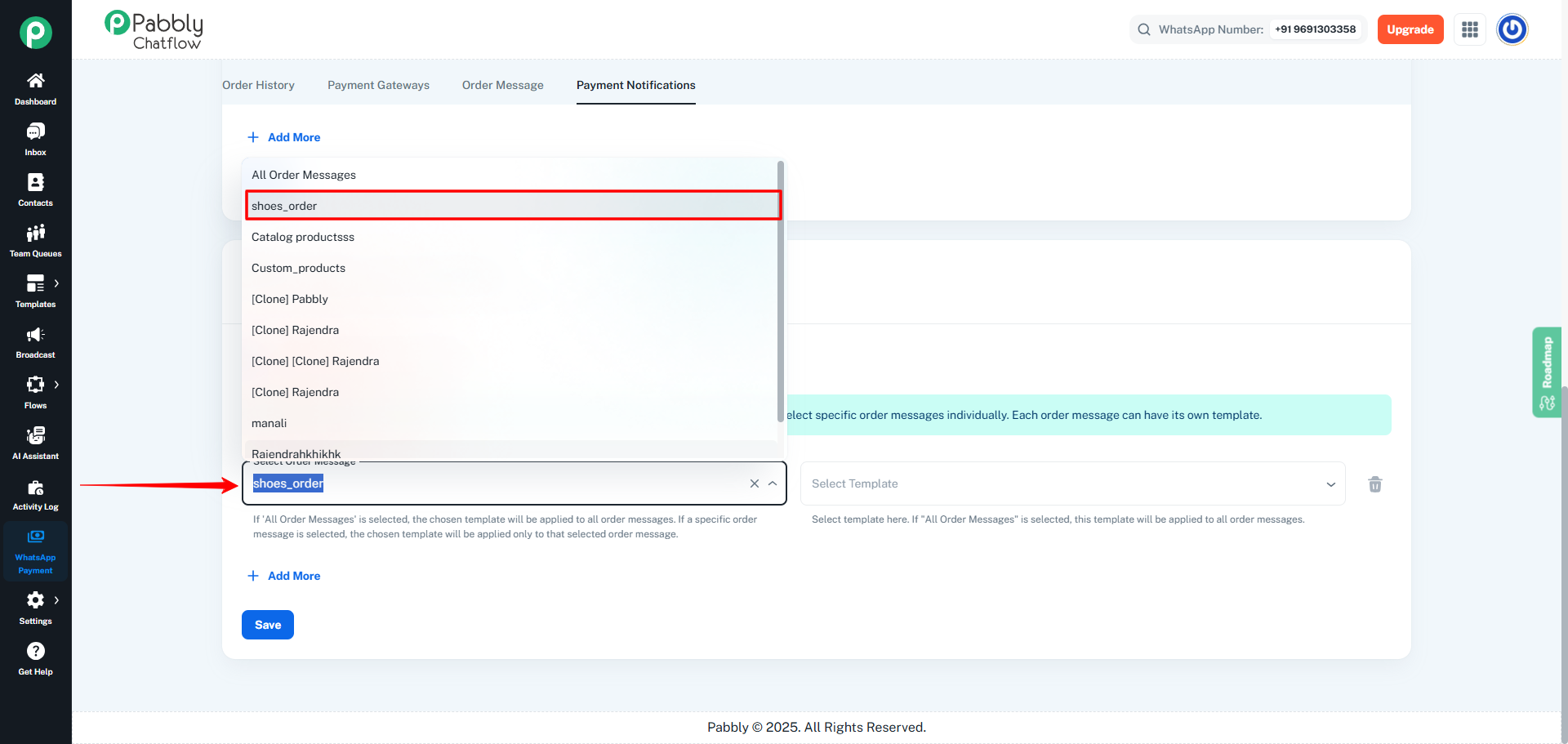Open the Dashboard from the sidebar
This screenshot has height=744, width=1568.
[x=35, y=89]
